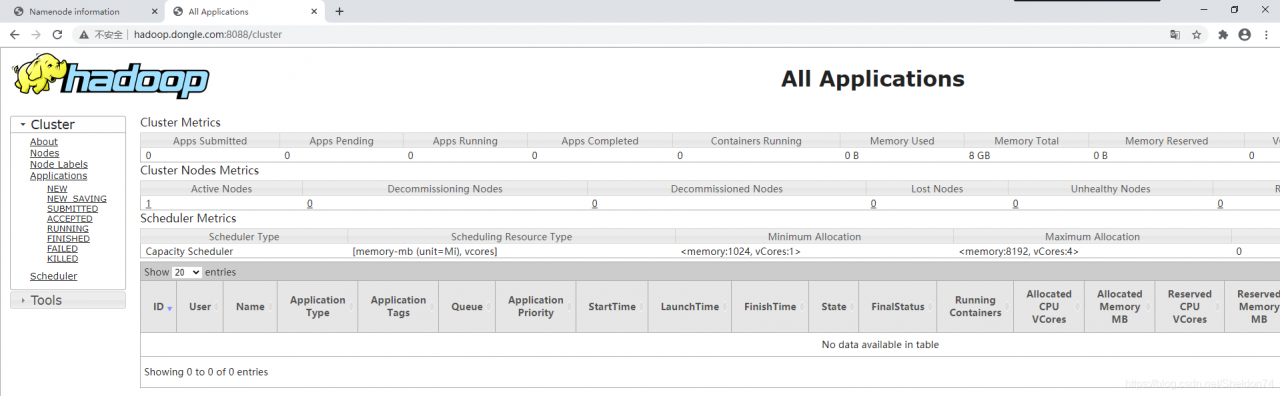Sort table by Queue column
The image size is (1280, 396).
coord(467,307)
